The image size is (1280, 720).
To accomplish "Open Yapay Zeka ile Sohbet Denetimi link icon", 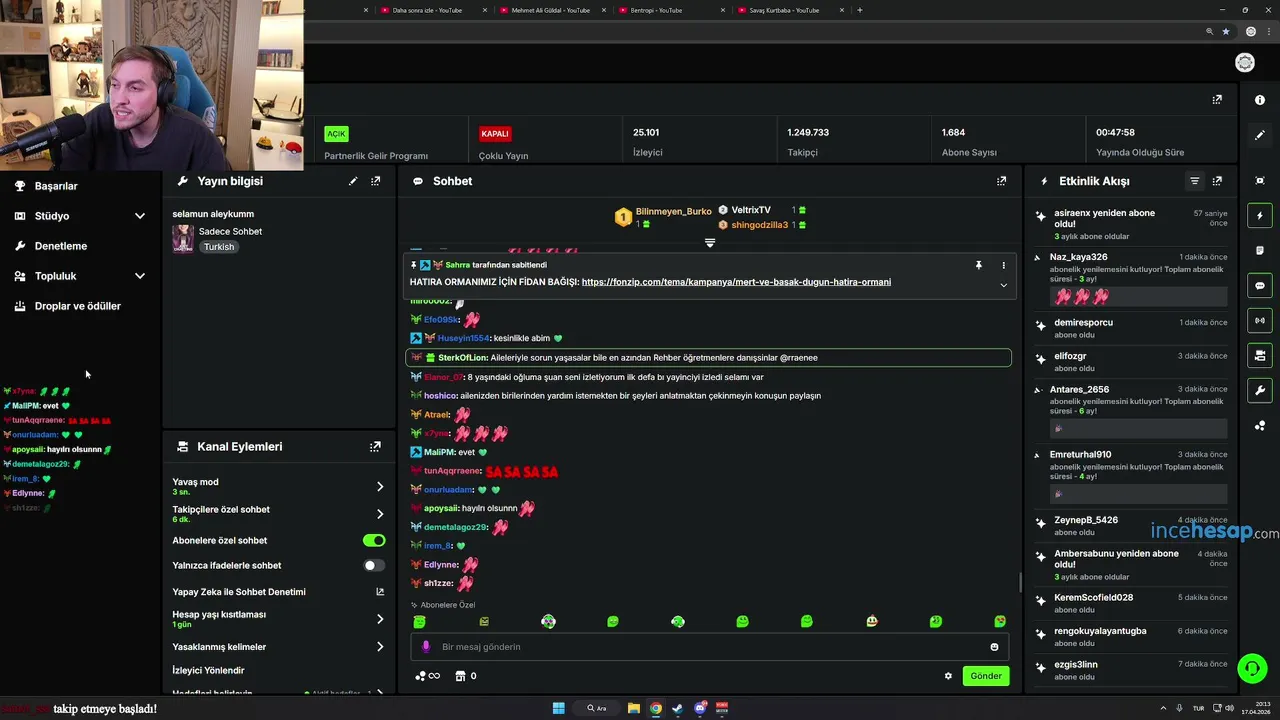I will tap(380, 592).
